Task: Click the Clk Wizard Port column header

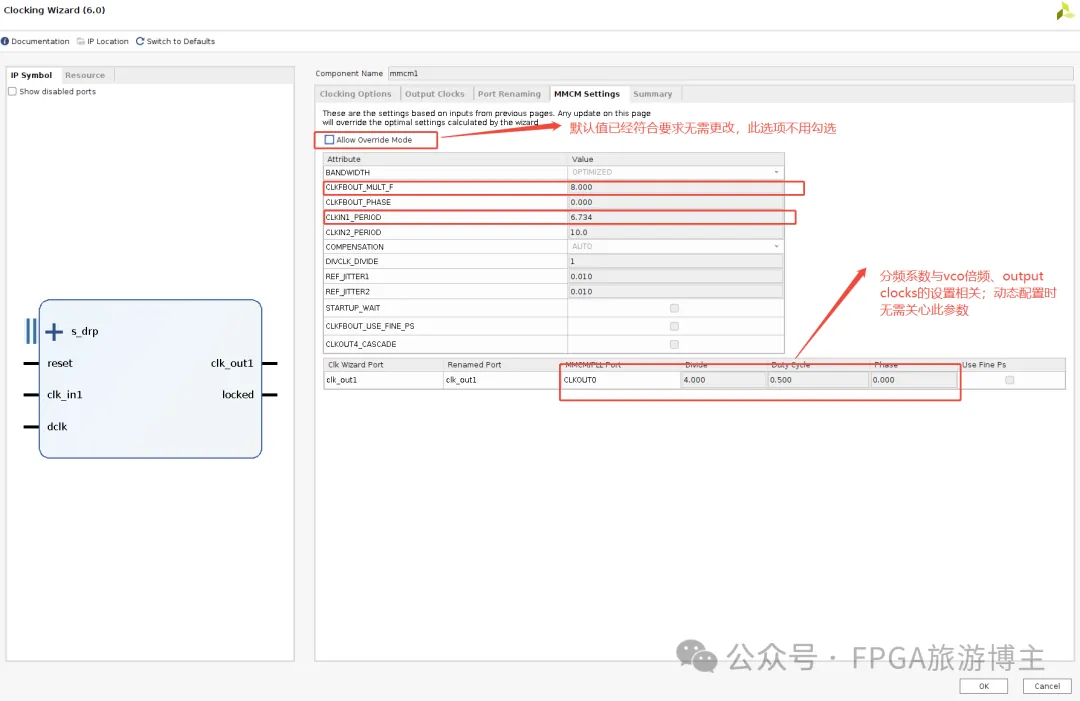Action: 384,365
